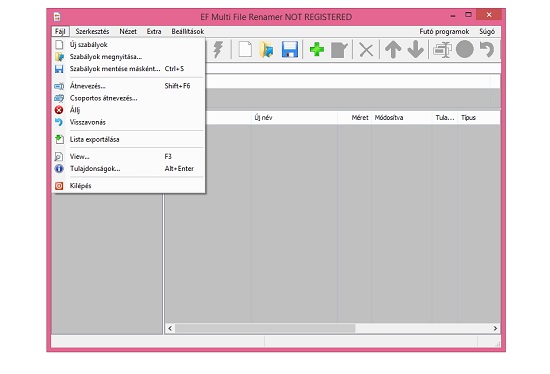Click the horizontal scrollbar thumb
The image size is (550, 374).
[x=265, y=328]
